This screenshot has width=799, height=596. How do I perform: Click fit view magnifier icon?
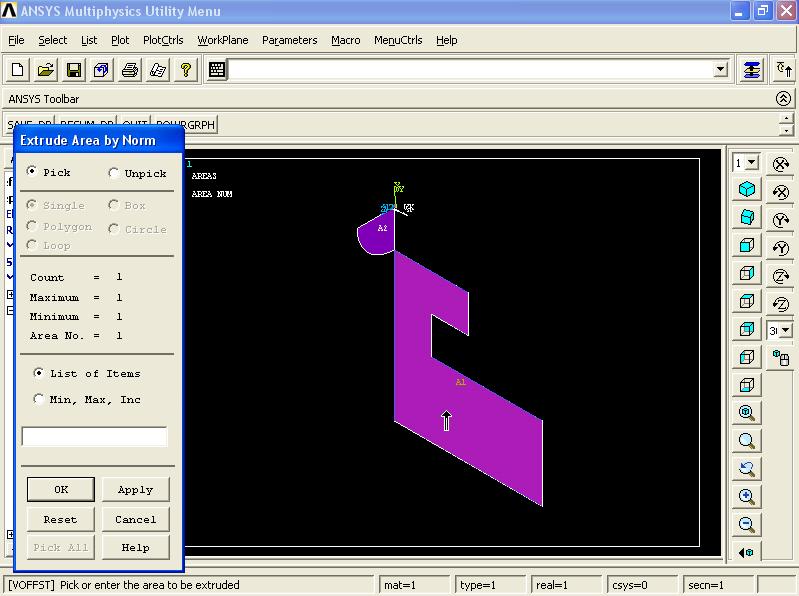(747, 413)
